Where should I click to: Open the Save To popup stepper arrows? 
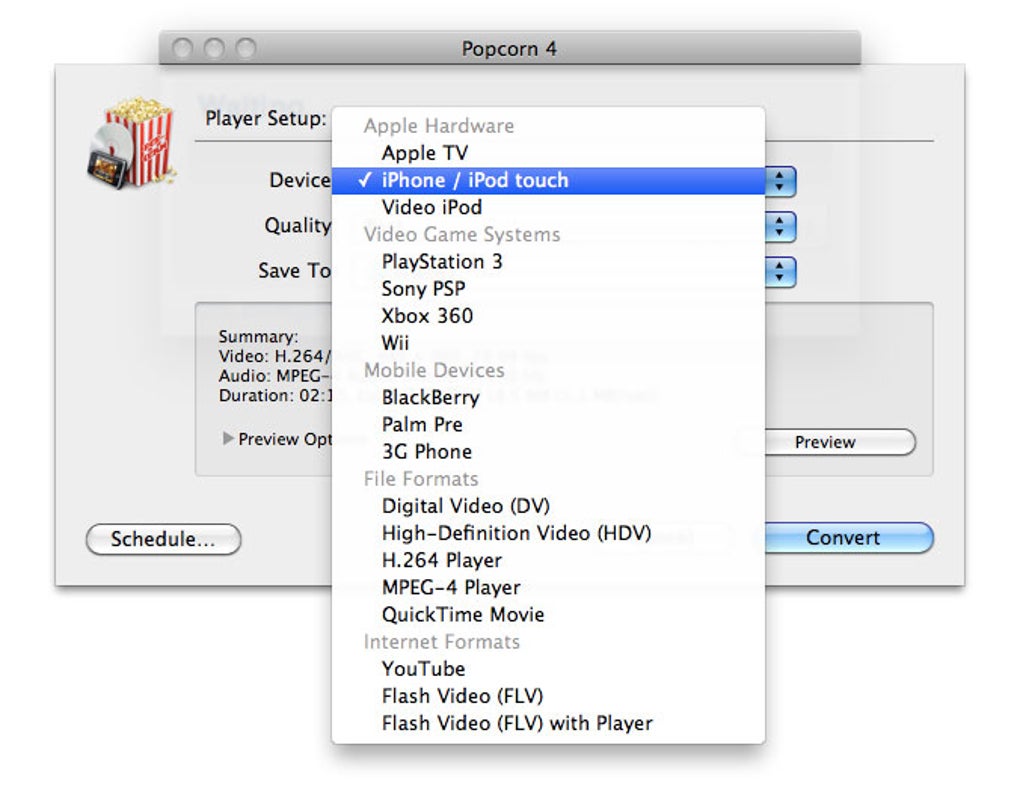[x=780, y=273]
